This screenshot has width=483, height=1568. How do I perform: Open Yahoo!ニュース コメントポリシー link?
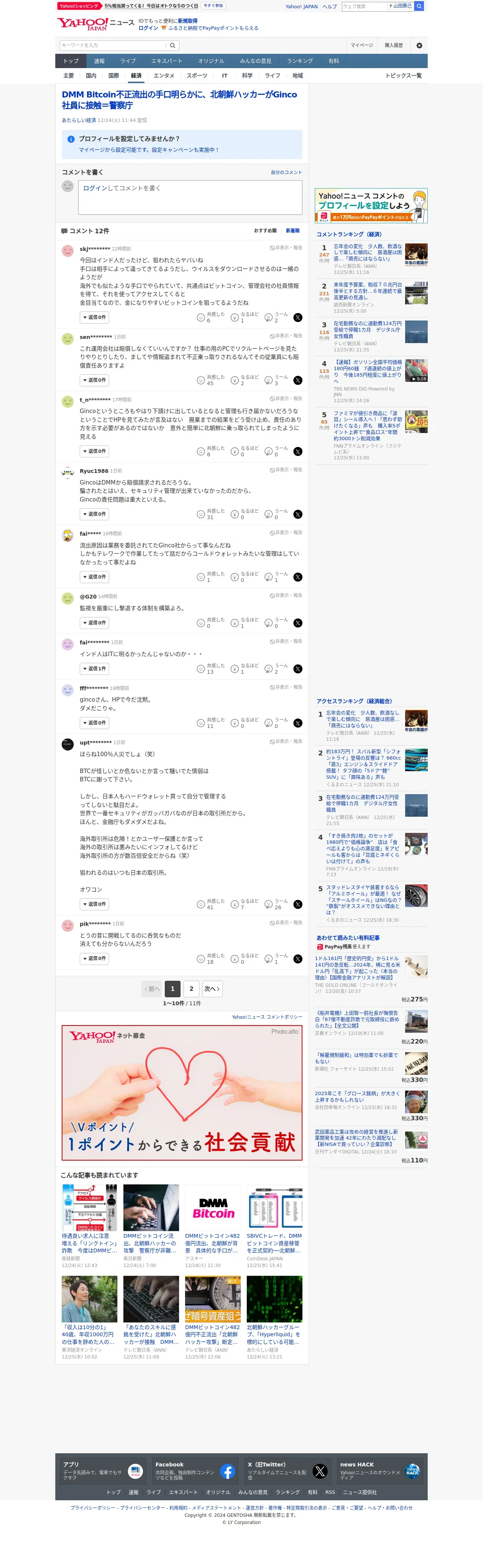click(x=267, y=1017)
